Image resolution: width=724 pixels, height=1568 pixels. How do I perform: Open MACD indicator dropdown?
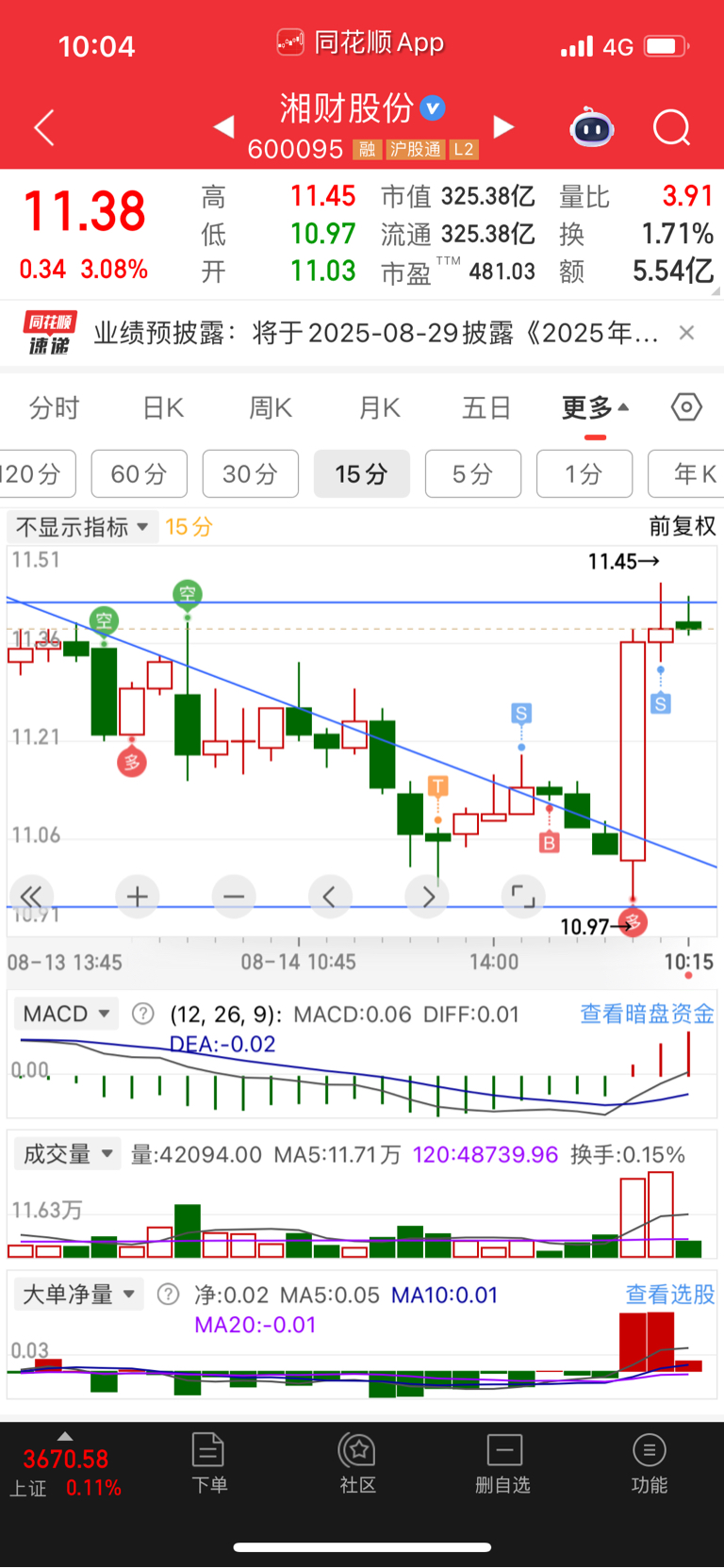pyautogui.click(x=66, y=1014)
